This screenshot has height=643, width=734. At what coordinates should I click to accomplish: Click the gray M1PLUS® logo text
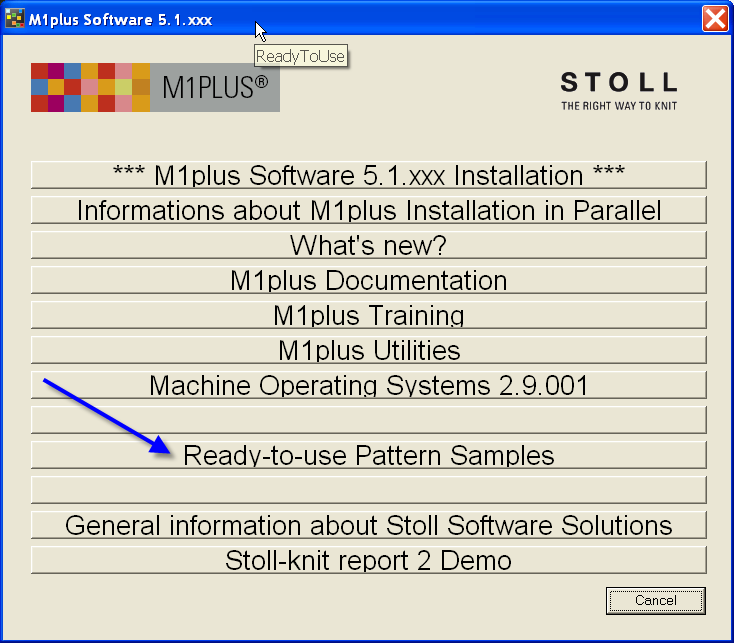click(214, 87)
